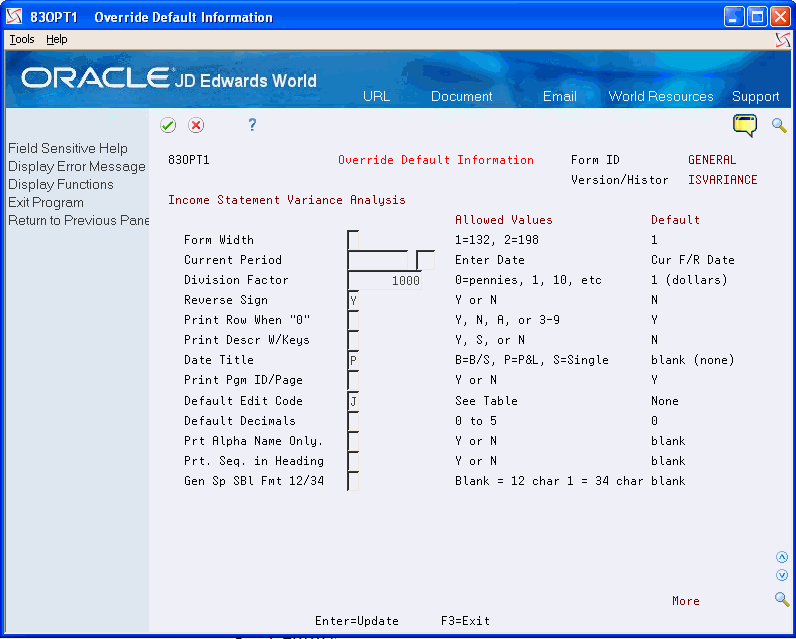Click the scroll up arrow icon
This screenshot has width=796, height=639.
pyautogui.click(x=782, y=557)
